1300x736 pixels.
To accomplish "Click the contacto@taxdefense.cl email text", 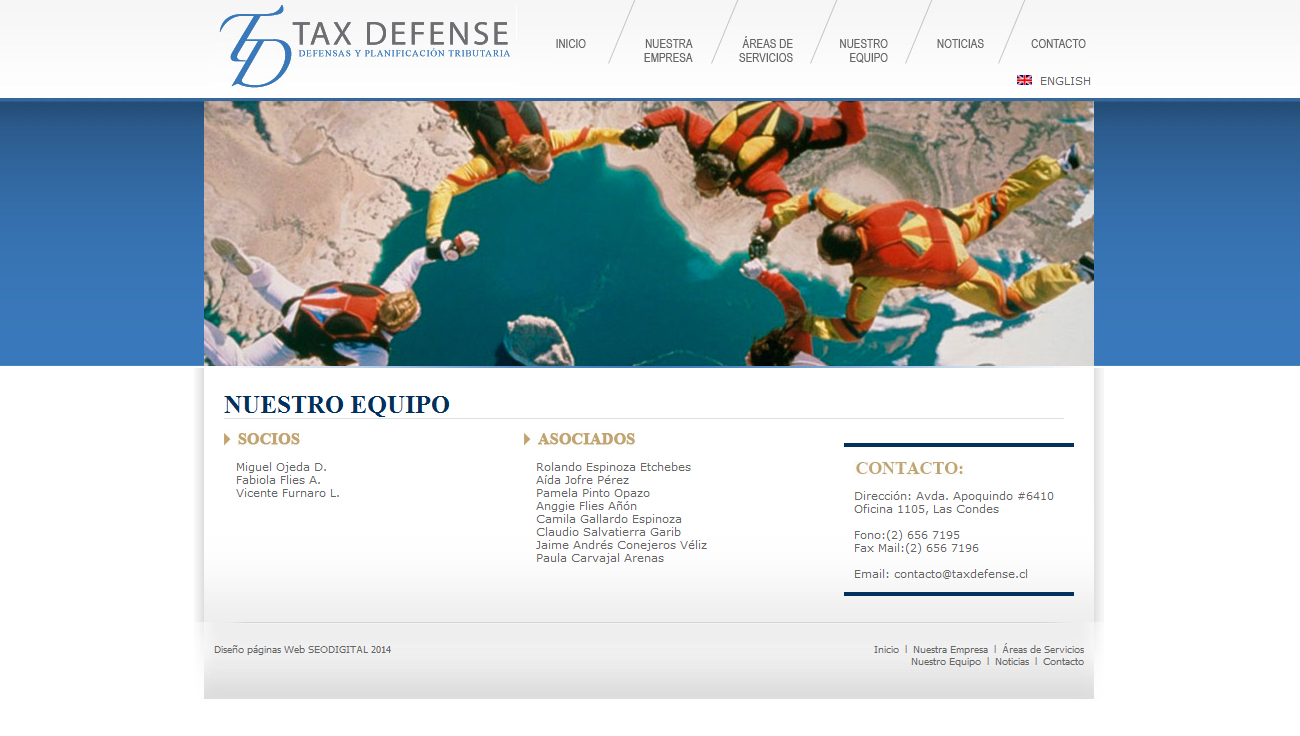I will pos(961,574).
